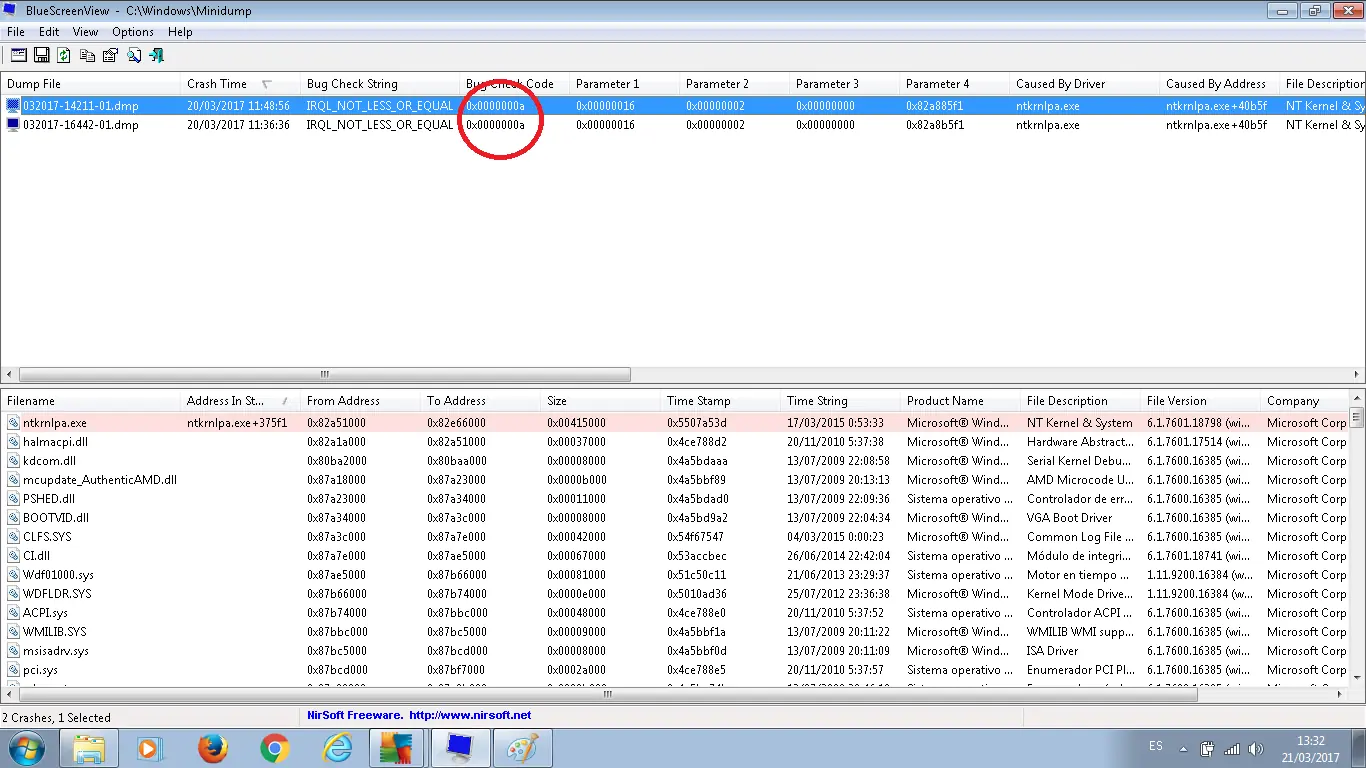Open Google Chrome from the taskbar
Image resolution: width=1366 pixels, height=768 pixels.
pyautogui.click(x=275, y=748)
